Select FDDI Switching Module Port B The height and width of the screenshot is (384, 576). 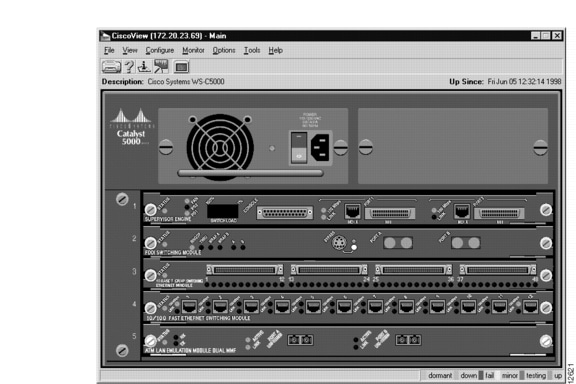click(x=465, y=243)
